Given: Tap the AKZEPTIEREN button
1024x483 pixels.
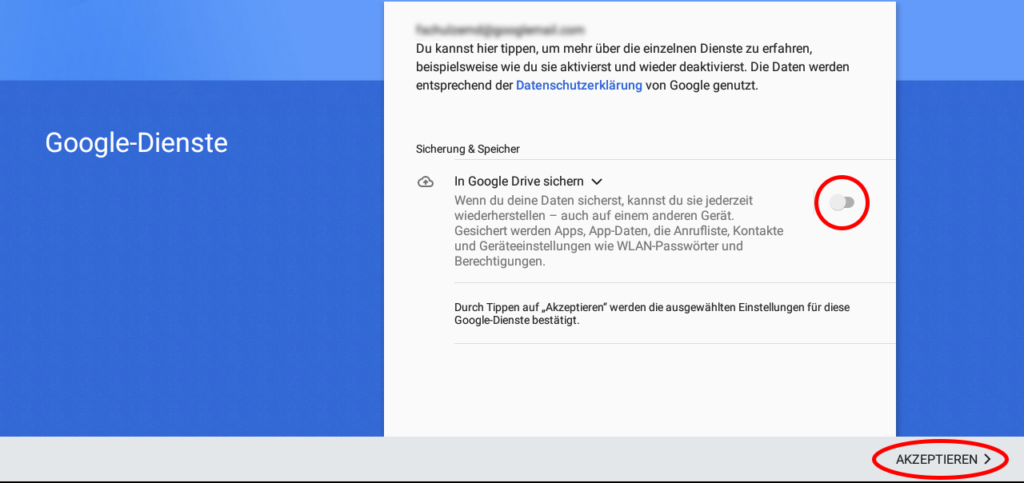Looking at the screenshot, I should click(x=943, y=460).
